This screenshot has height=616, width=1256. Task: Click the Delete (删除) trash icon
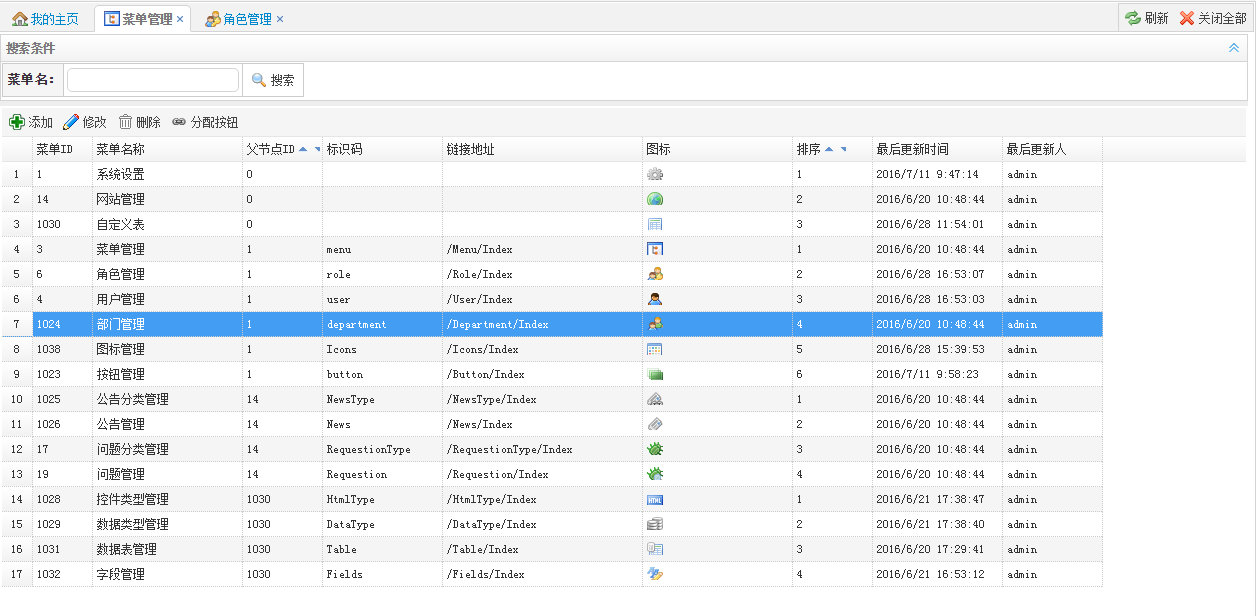[x=126, y=122]
